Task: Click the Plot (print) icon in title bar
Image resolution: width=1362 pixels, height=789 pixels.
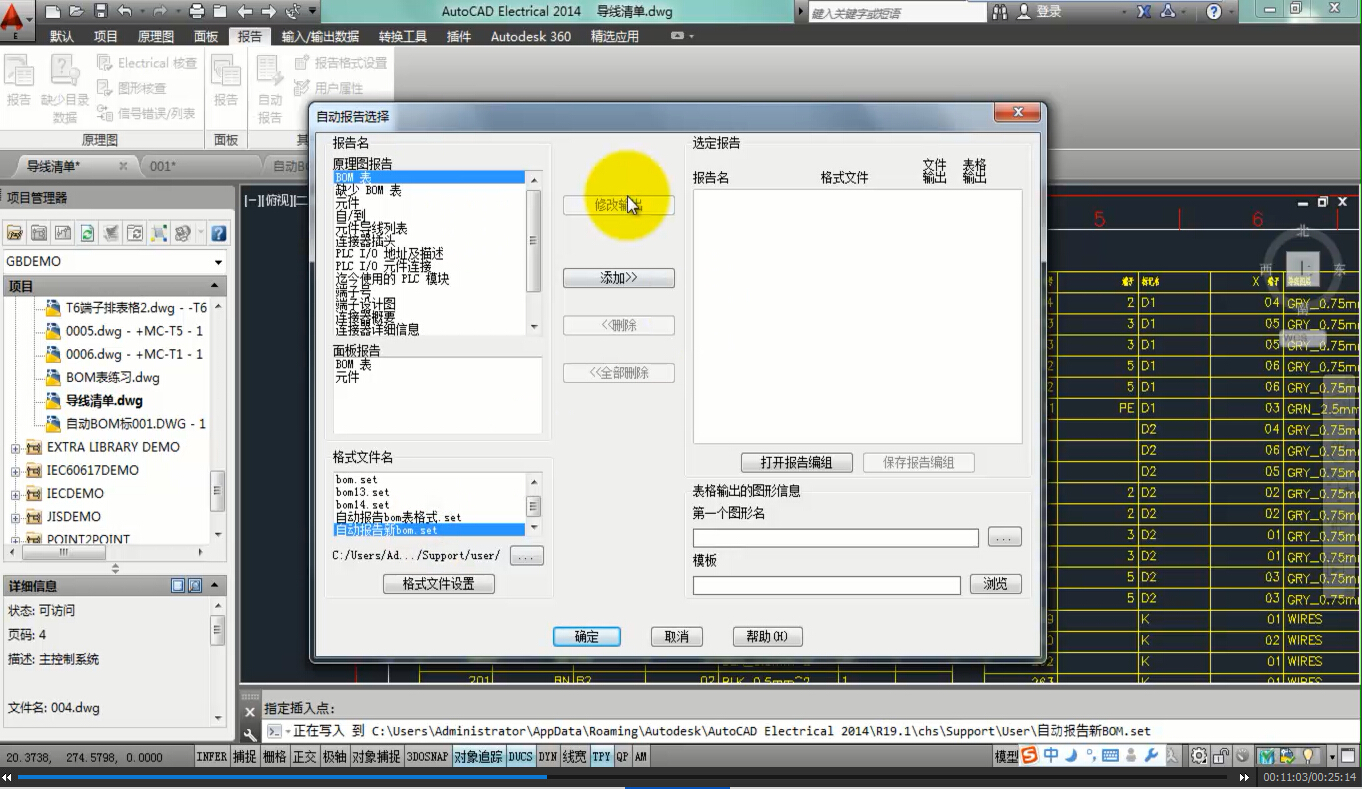Action: pos(196,11)
